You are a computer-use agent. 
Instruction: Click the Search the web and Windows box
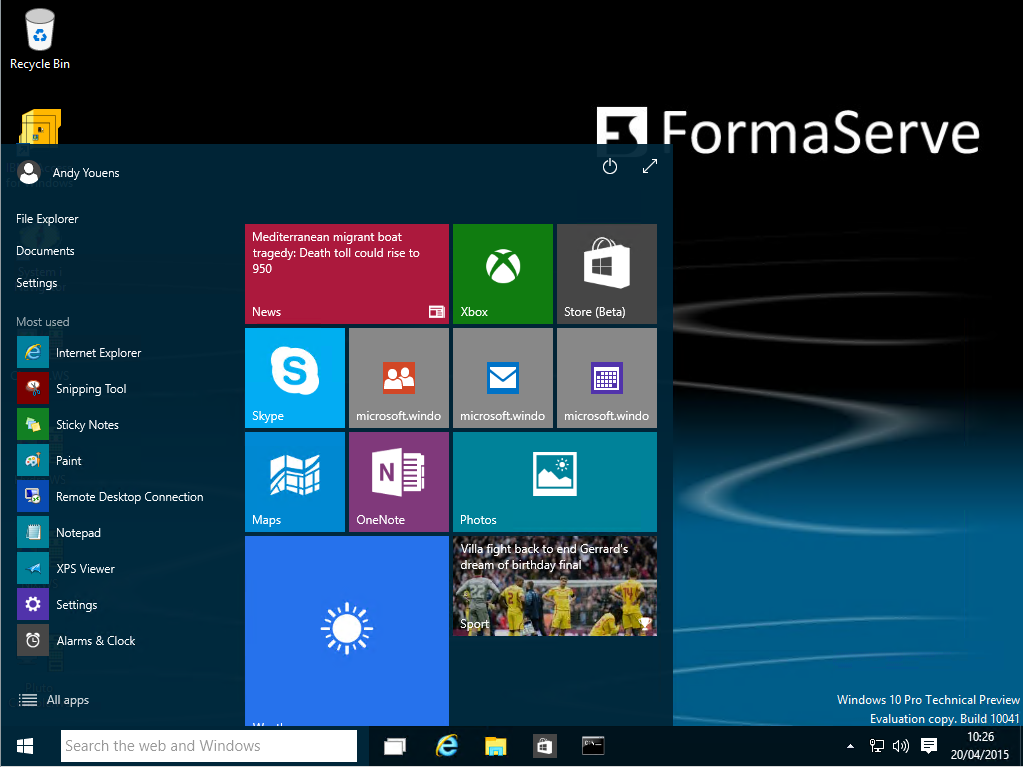coord(208,746)
